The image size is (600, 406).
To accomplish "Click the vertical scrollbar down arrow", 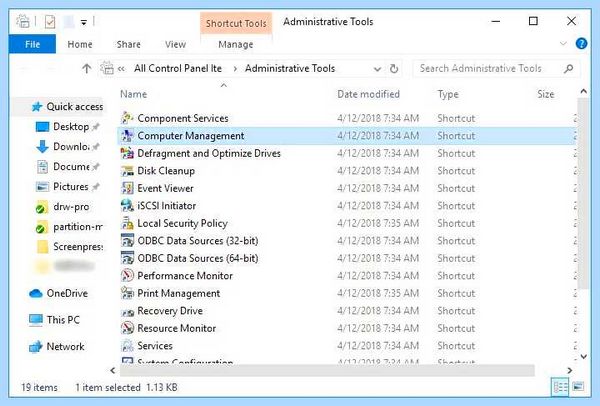I will 584,357.
